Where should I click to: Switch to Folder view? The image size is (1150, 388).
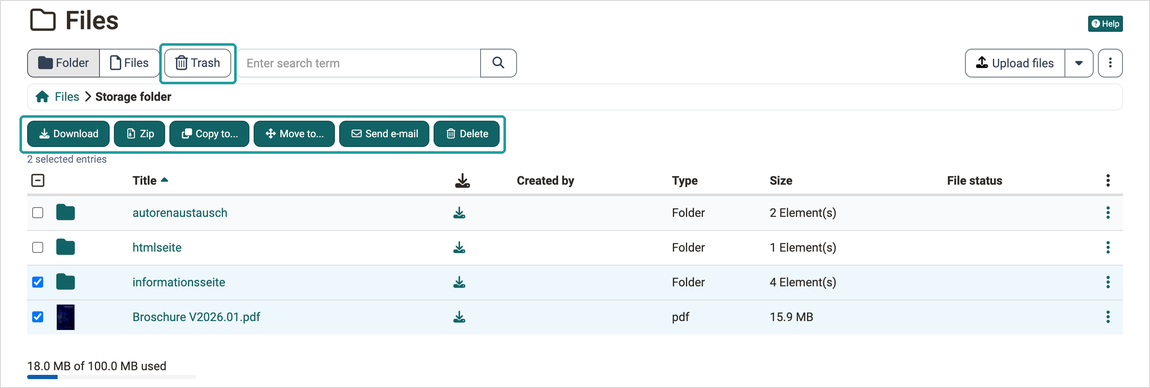(63, 63)
